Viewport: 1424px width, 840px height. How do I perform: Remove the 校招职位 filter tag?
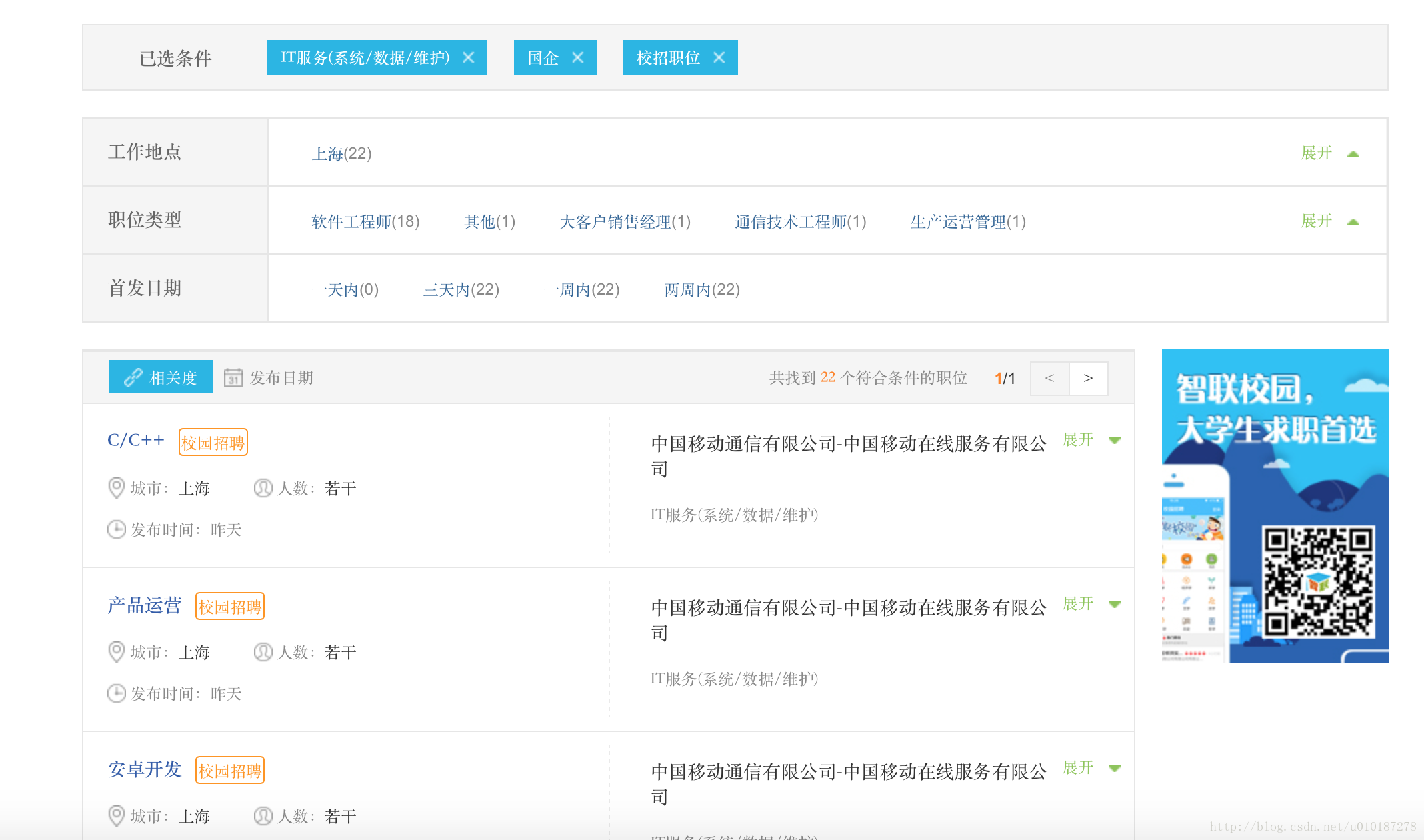coord(719,58)
